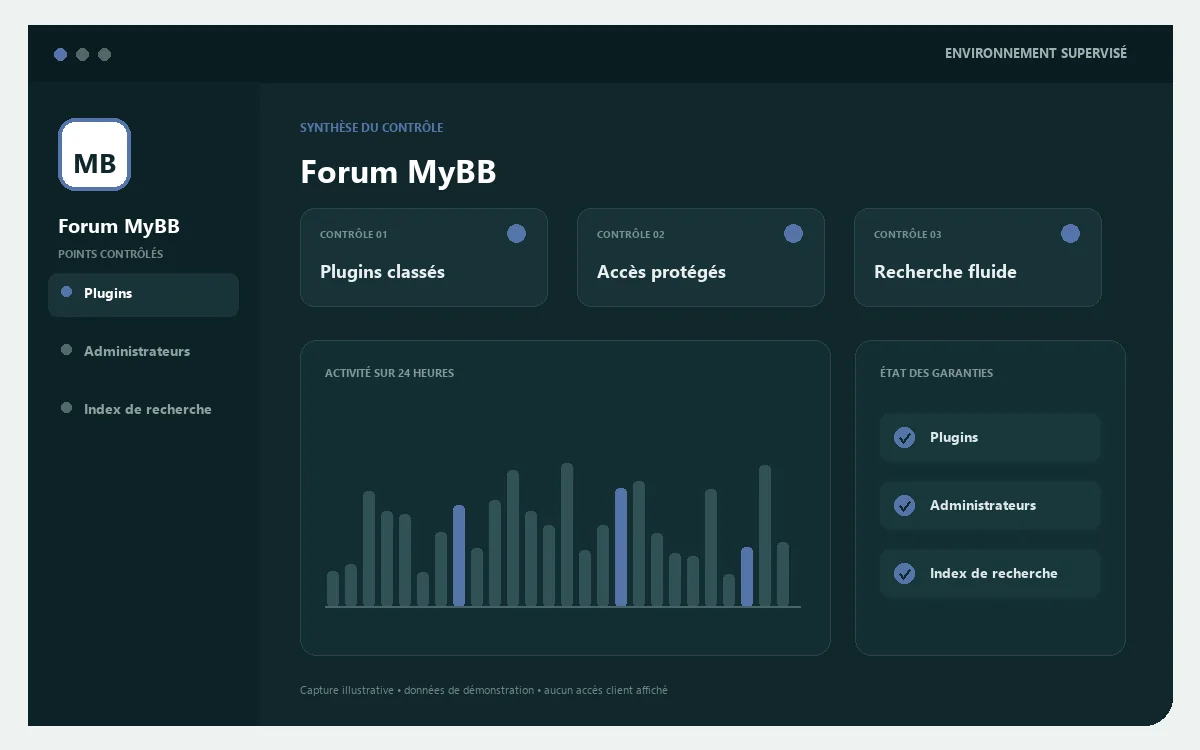1200x750 pixels.
Task: Open the Recherche fluide control card
Action: (x=978, y=257)
